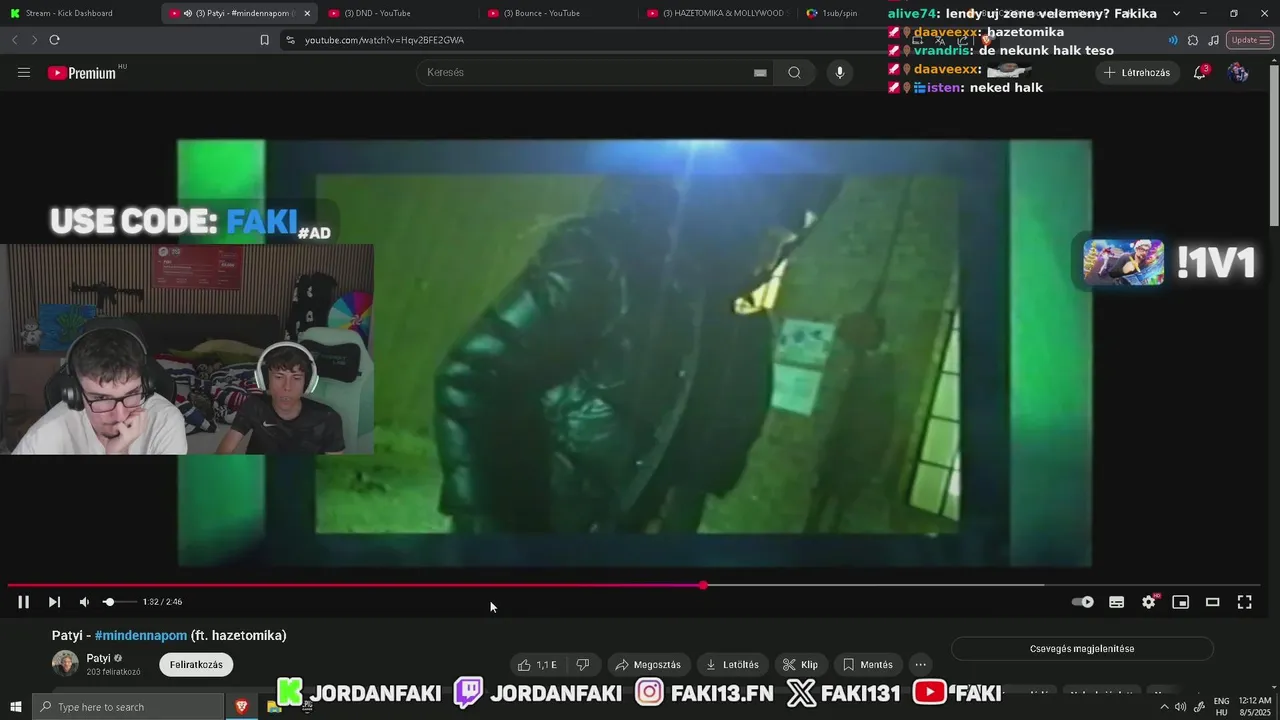Open File Explorer from the taskbar

click(x=274, y=707)
